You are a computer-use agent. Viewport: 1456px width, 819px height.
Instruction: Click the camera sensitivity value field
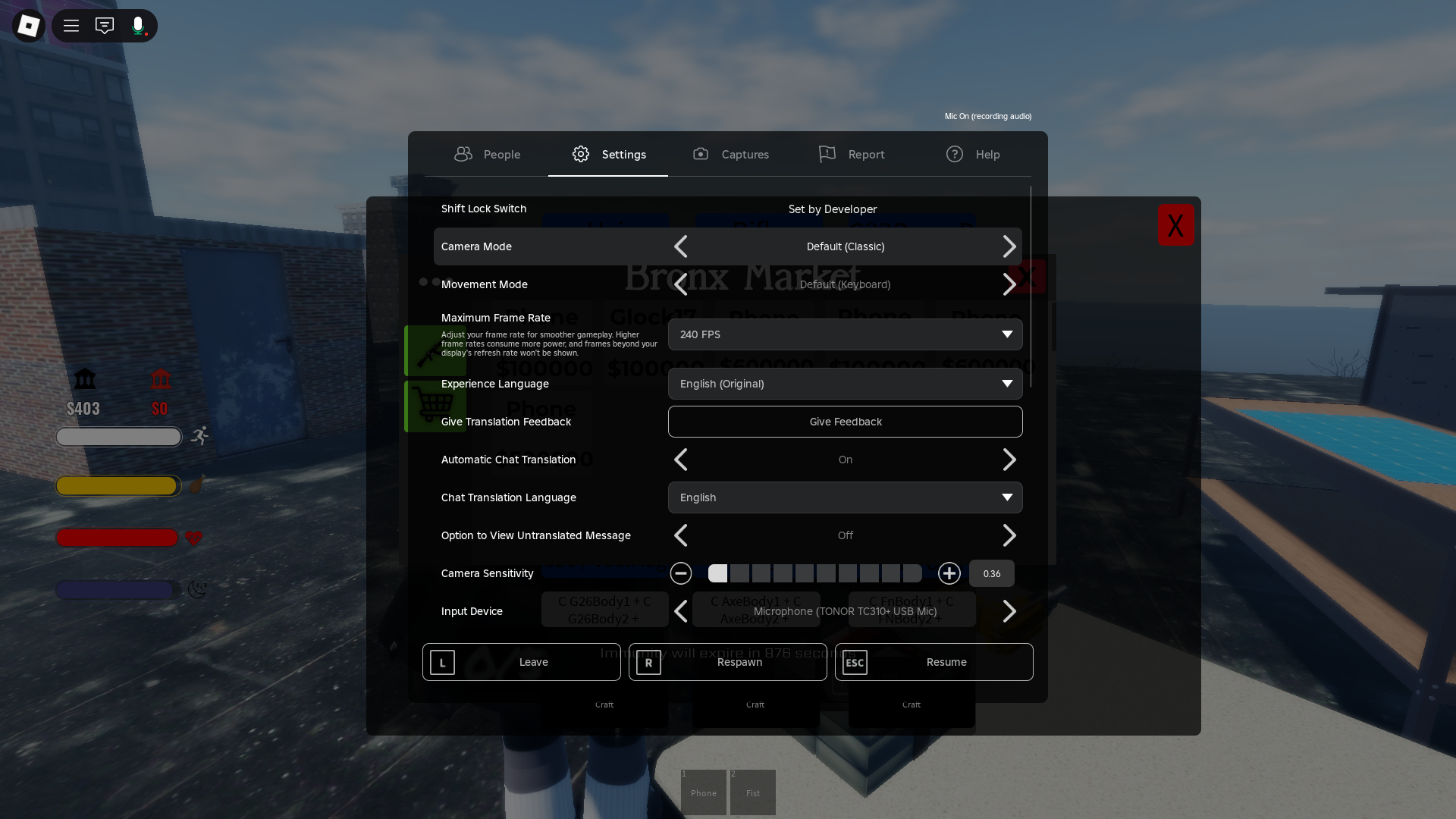[991, 573]
